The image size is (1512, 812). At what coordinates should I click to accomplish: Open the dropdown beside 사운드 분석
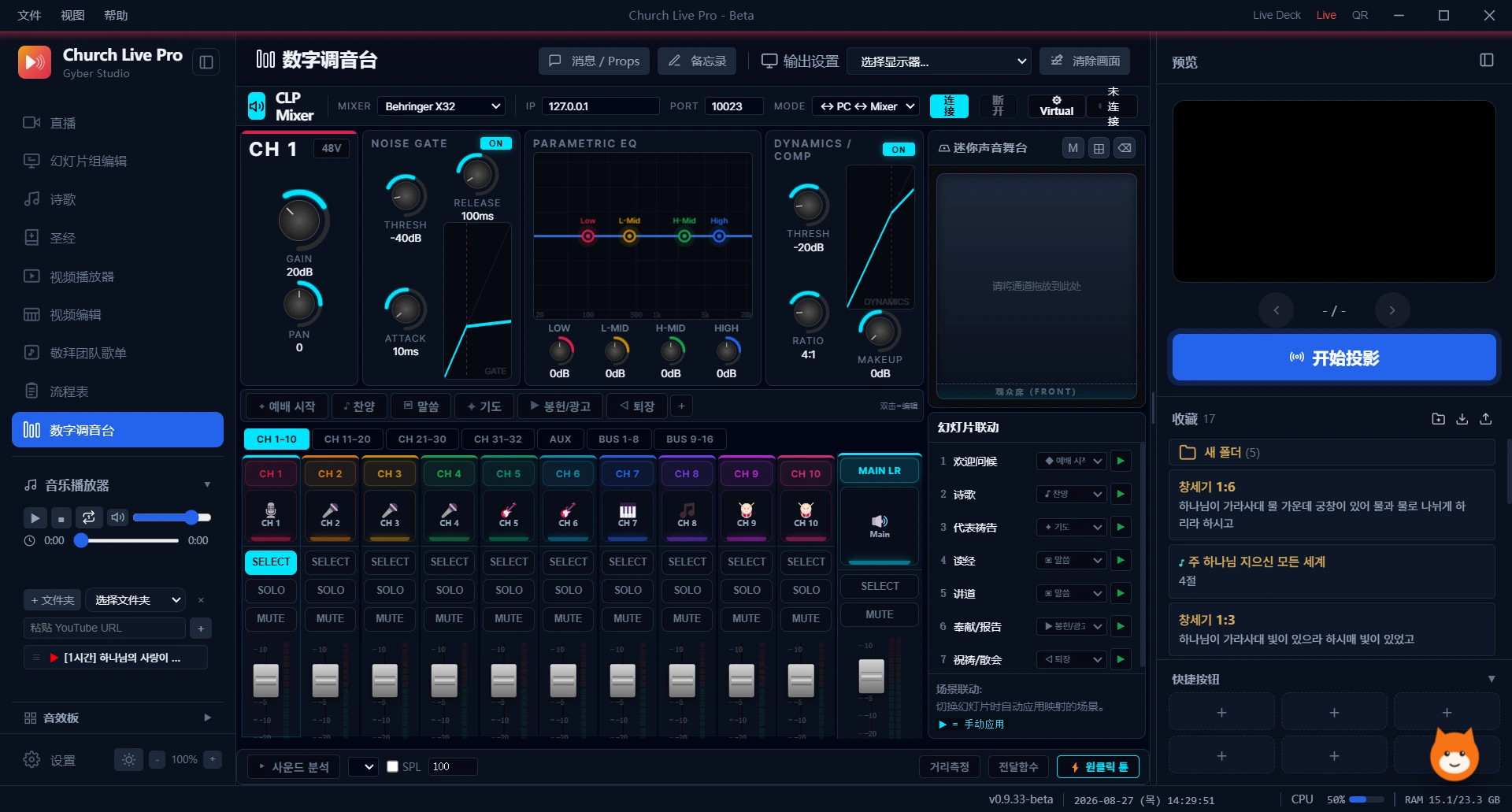tap(363, 766)
